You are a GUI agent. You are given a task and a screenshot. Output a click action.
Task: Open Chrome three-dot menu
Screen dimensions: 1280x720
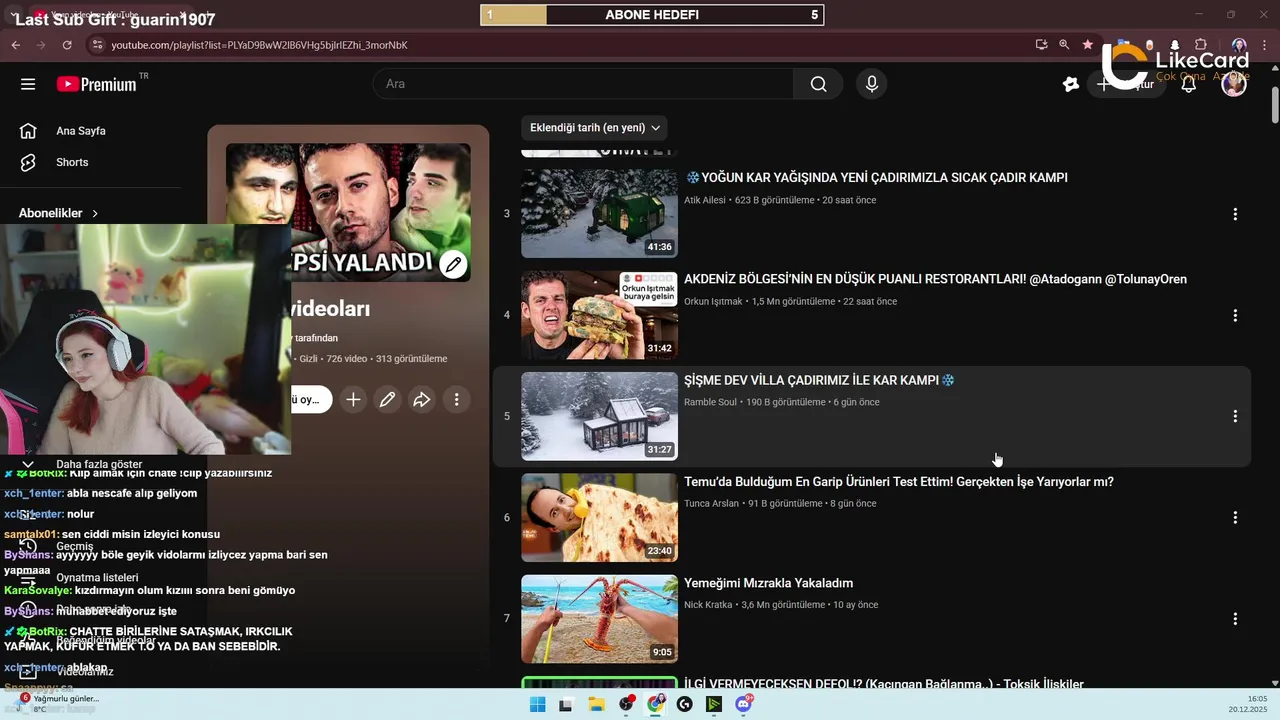point(1265,45)
